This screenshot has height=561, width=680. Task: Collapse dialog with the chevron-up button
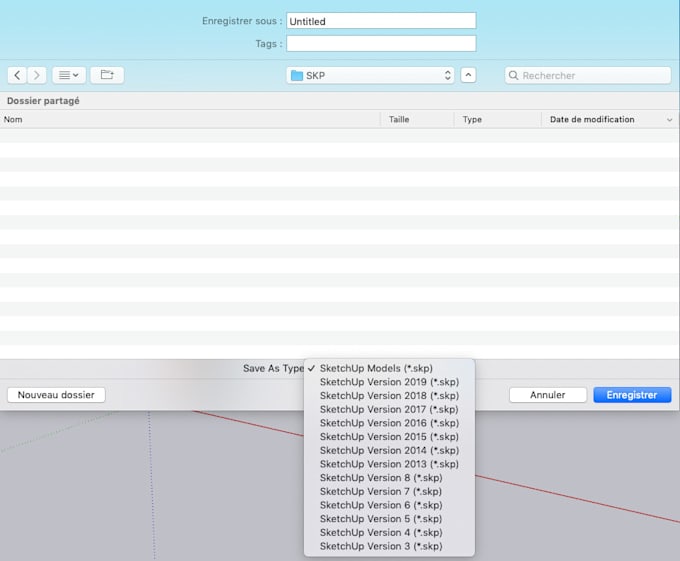468,75
